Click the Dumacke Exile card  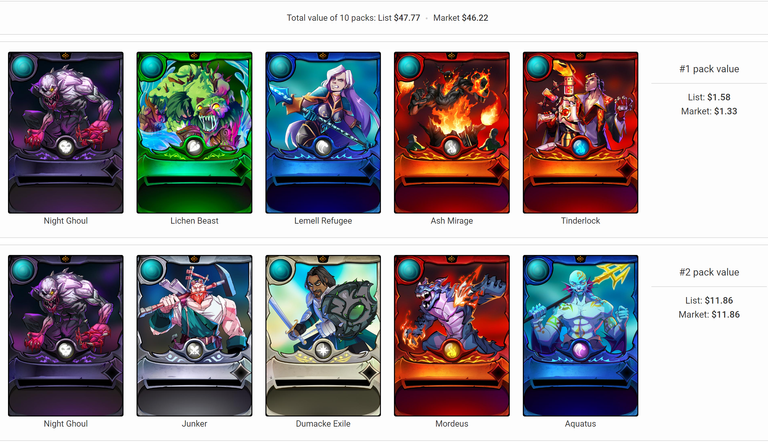click(323, 336)
